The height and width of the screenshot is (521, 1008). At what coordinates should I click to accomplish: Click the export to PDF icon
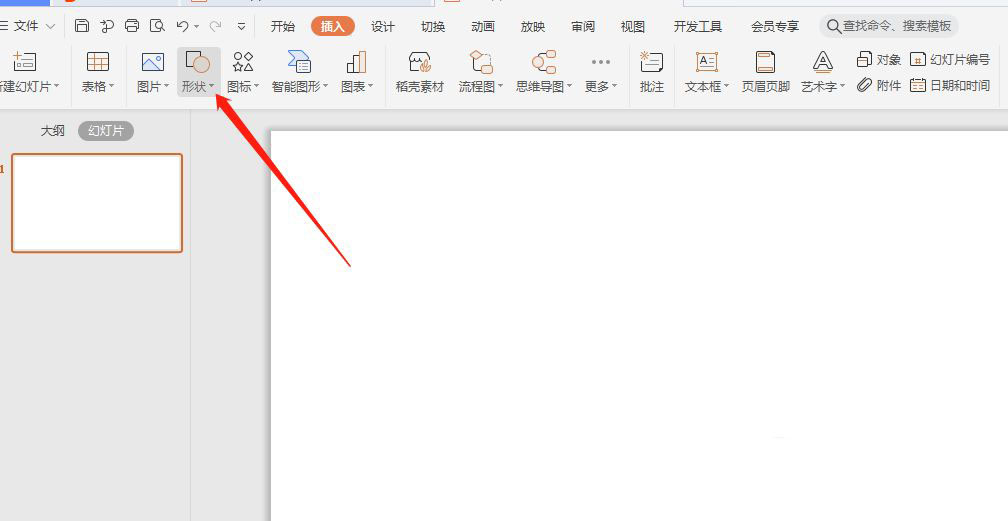pos(107,26)
